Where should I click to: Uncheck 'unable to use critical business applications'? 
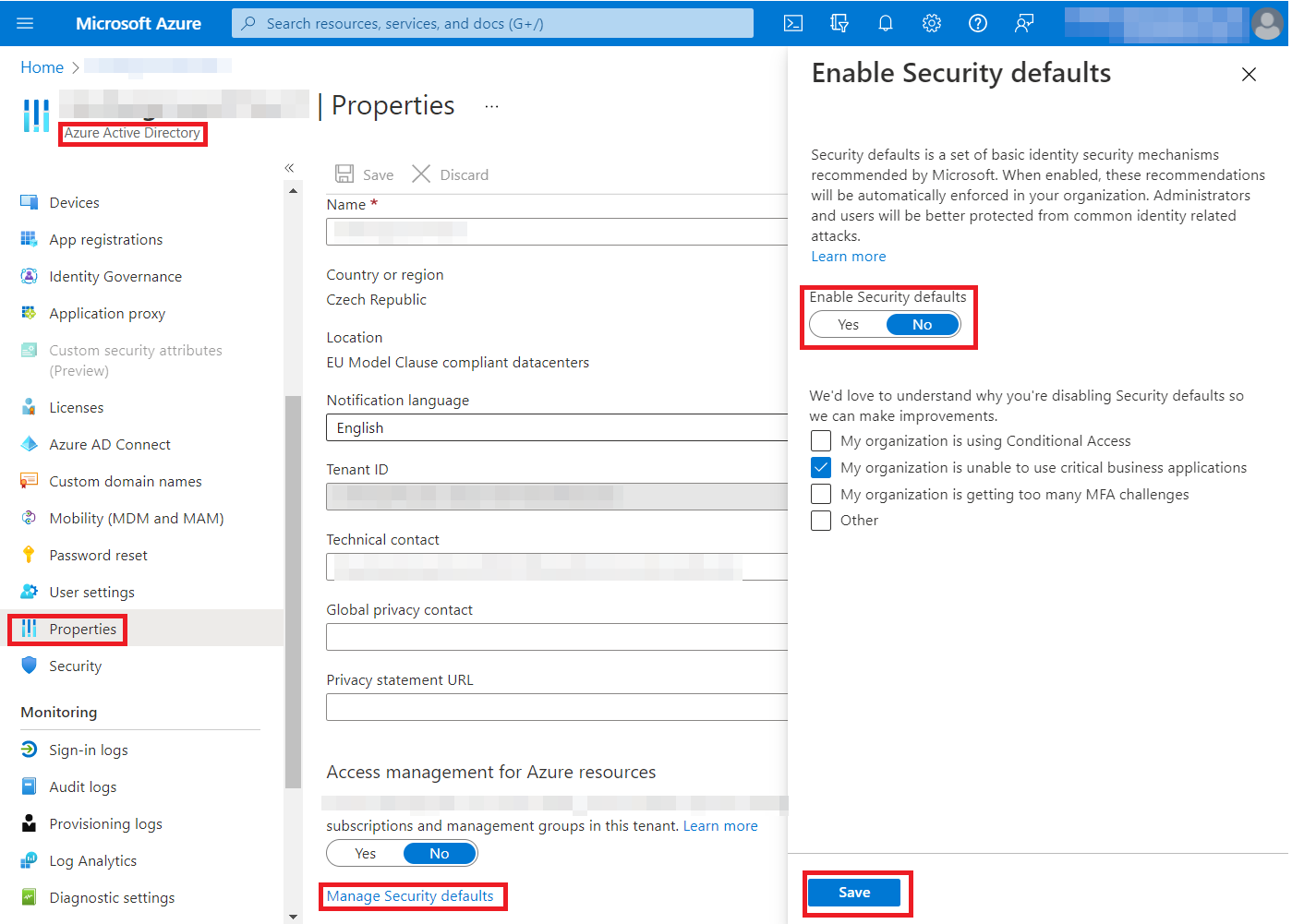(821, 468)
